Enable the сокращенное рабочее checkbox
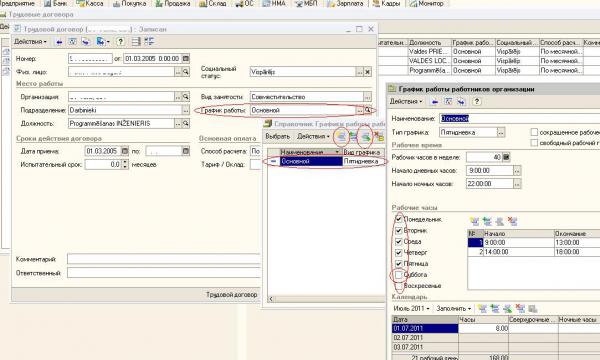 click(x=534, y=132)
